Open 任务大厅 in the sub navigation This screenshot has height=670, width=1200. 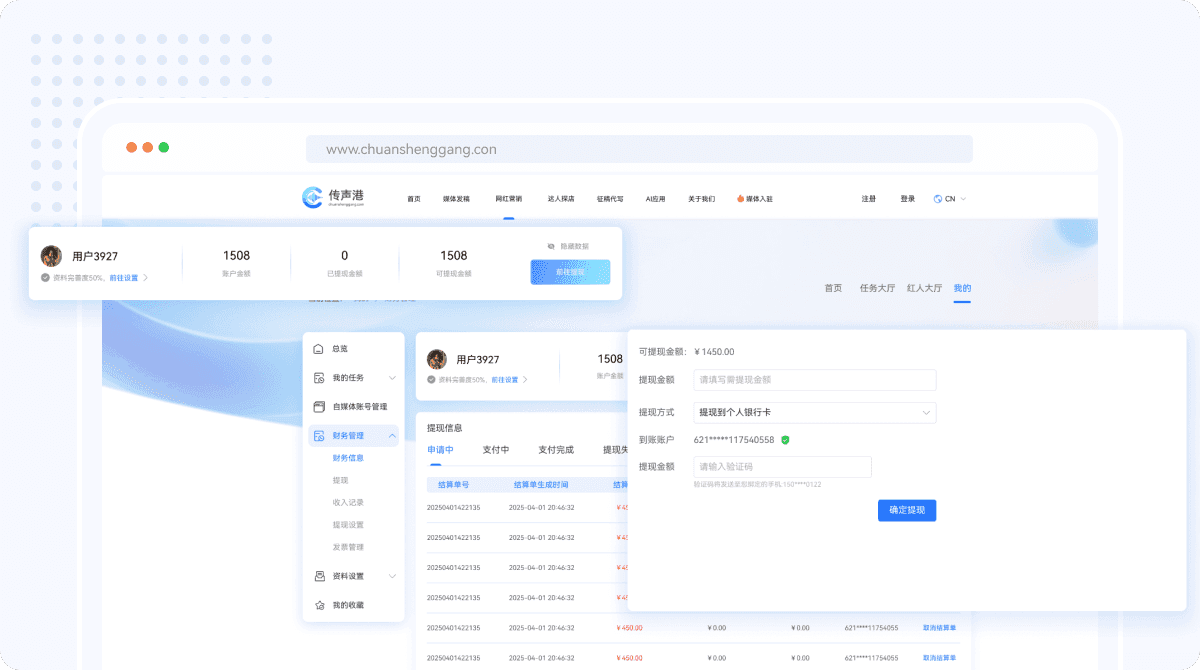coord(877,288)
